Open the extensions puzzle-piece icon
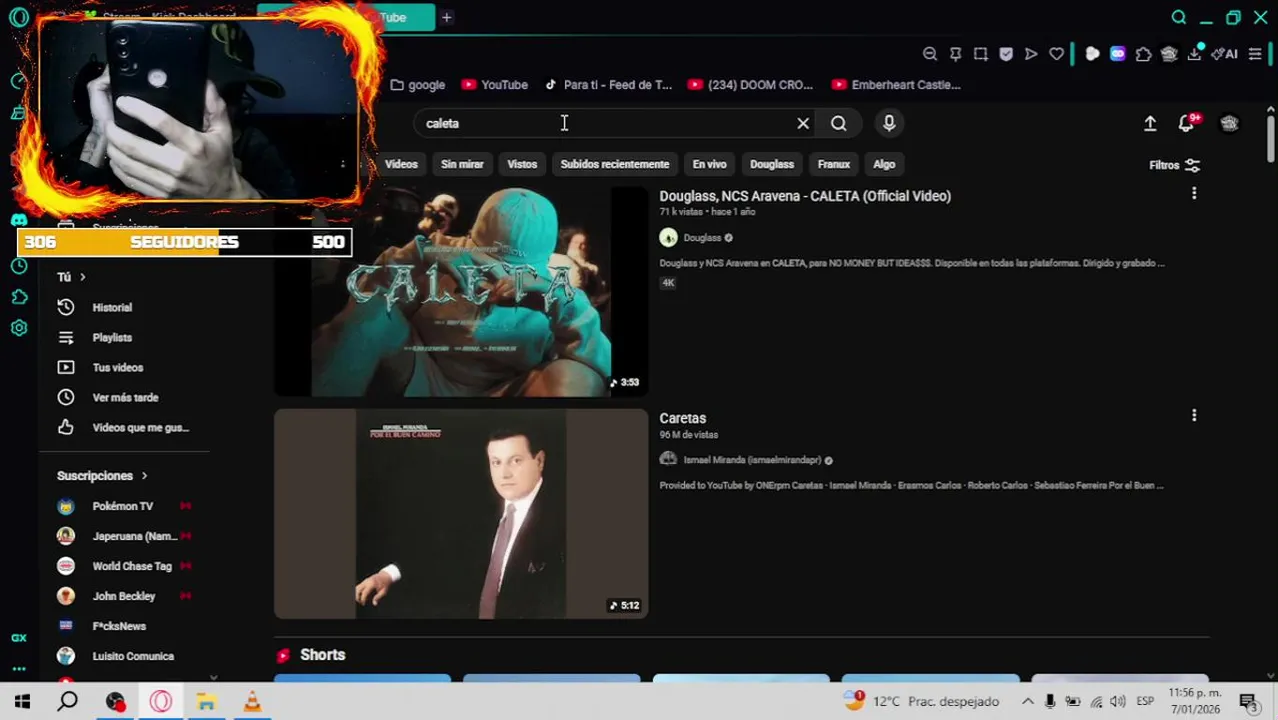 click(1143, 54)
